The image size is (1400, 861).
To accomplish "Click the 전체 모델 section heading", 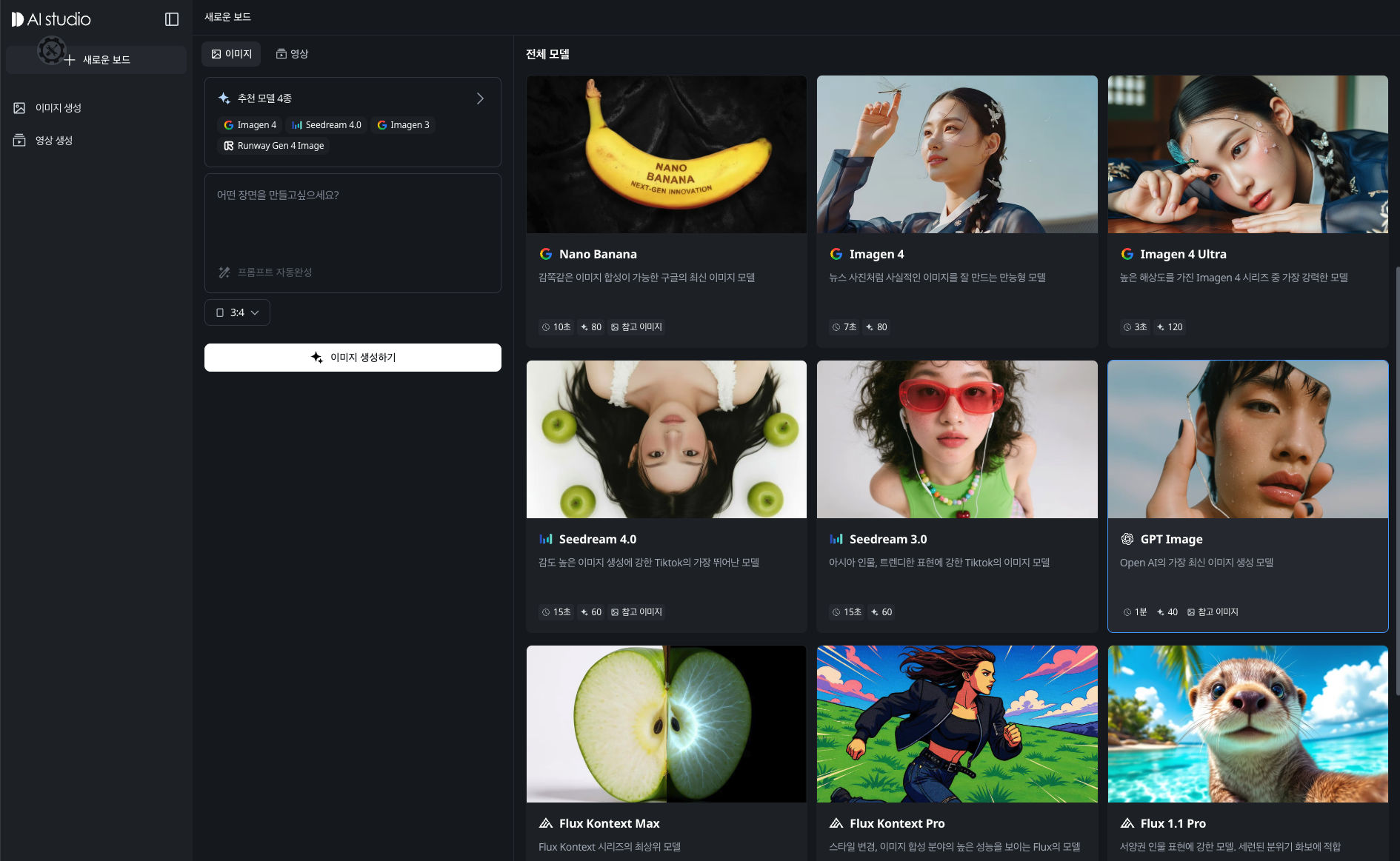I will pos(547,54).
